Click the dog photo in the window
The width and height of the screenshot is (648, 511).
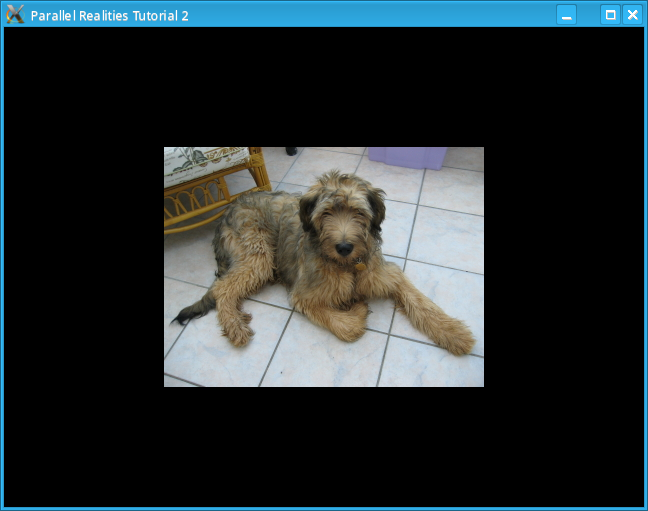[324, 267]
